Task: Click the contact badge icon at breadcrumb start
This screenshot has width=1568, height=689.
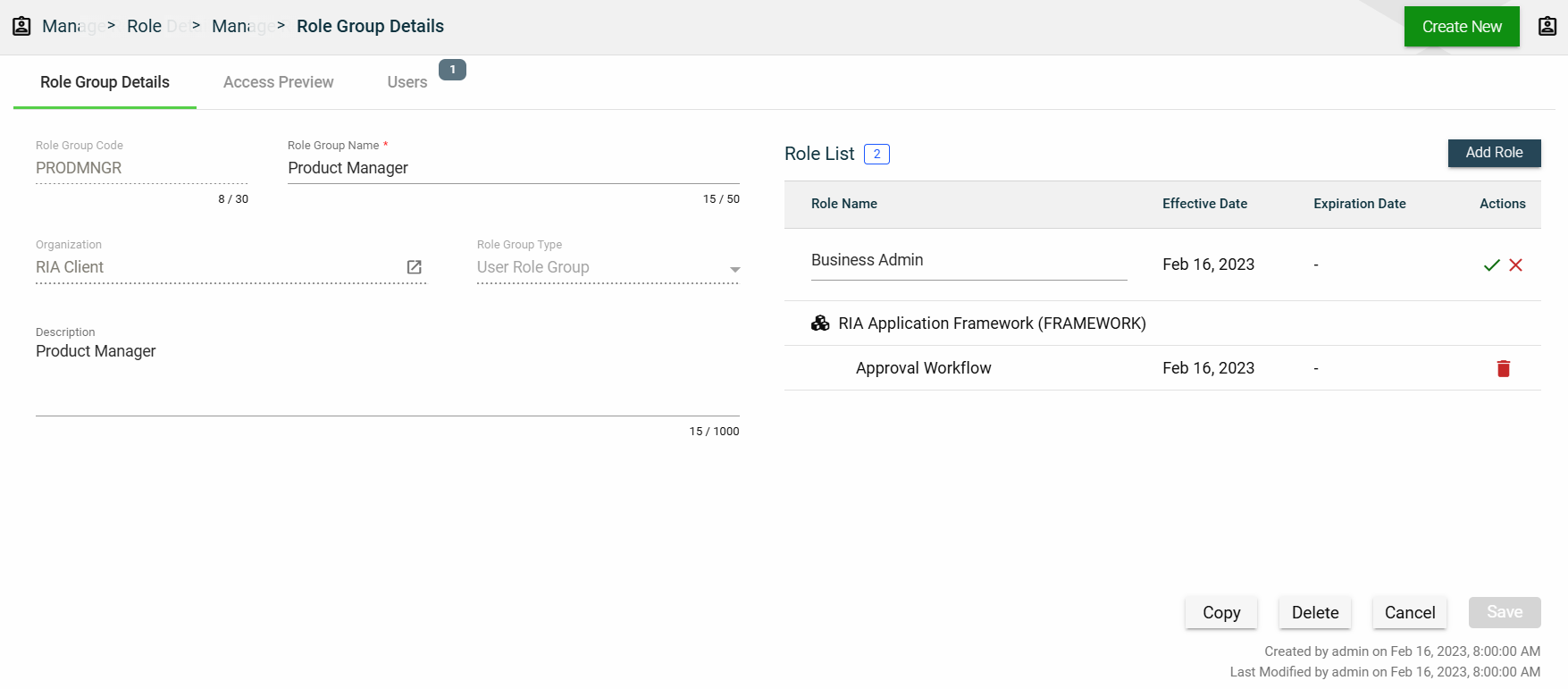Action: point(21,26)
